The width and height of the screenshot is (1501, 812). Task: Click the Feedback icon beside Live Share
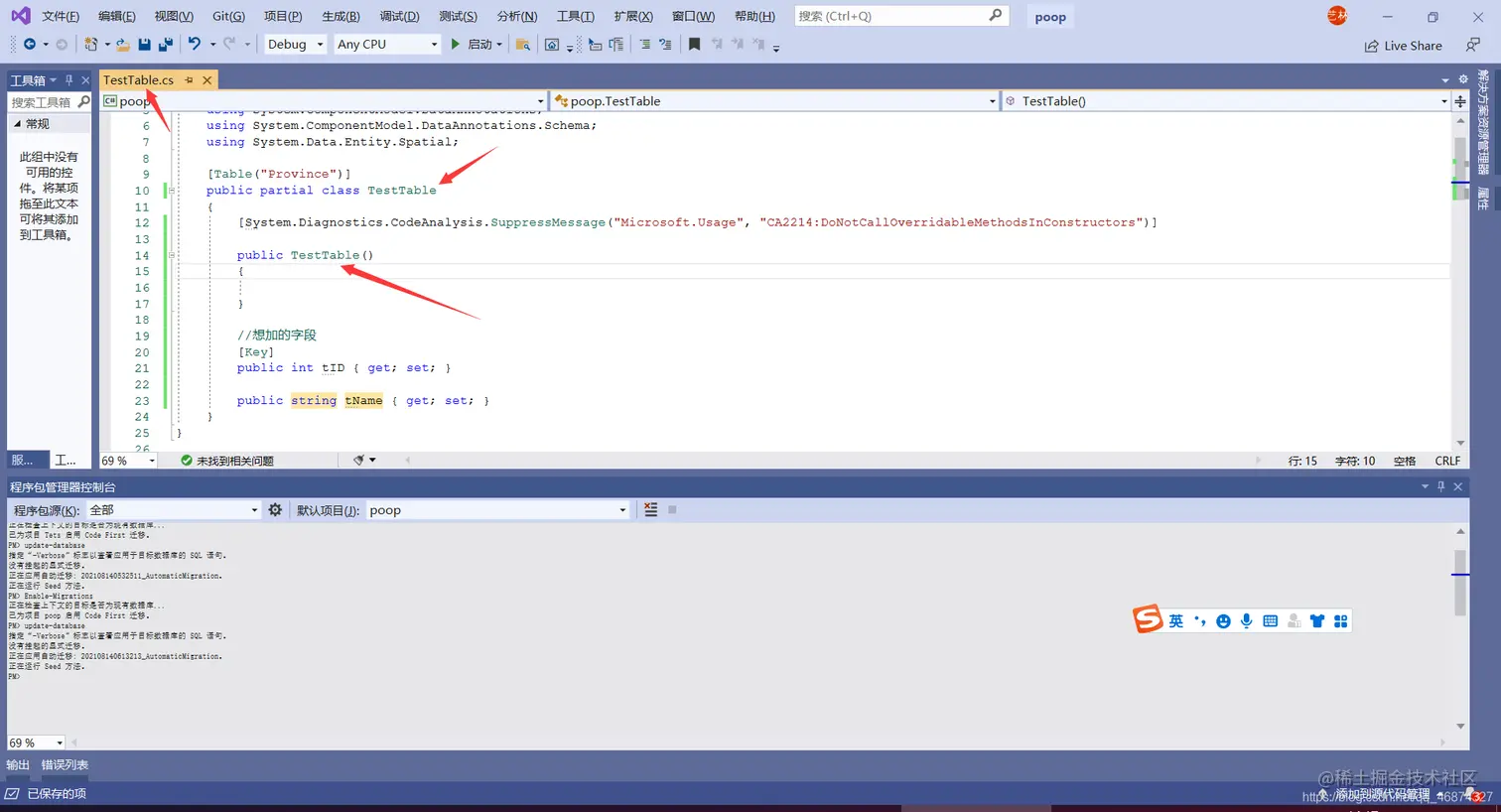point(1473,45)
